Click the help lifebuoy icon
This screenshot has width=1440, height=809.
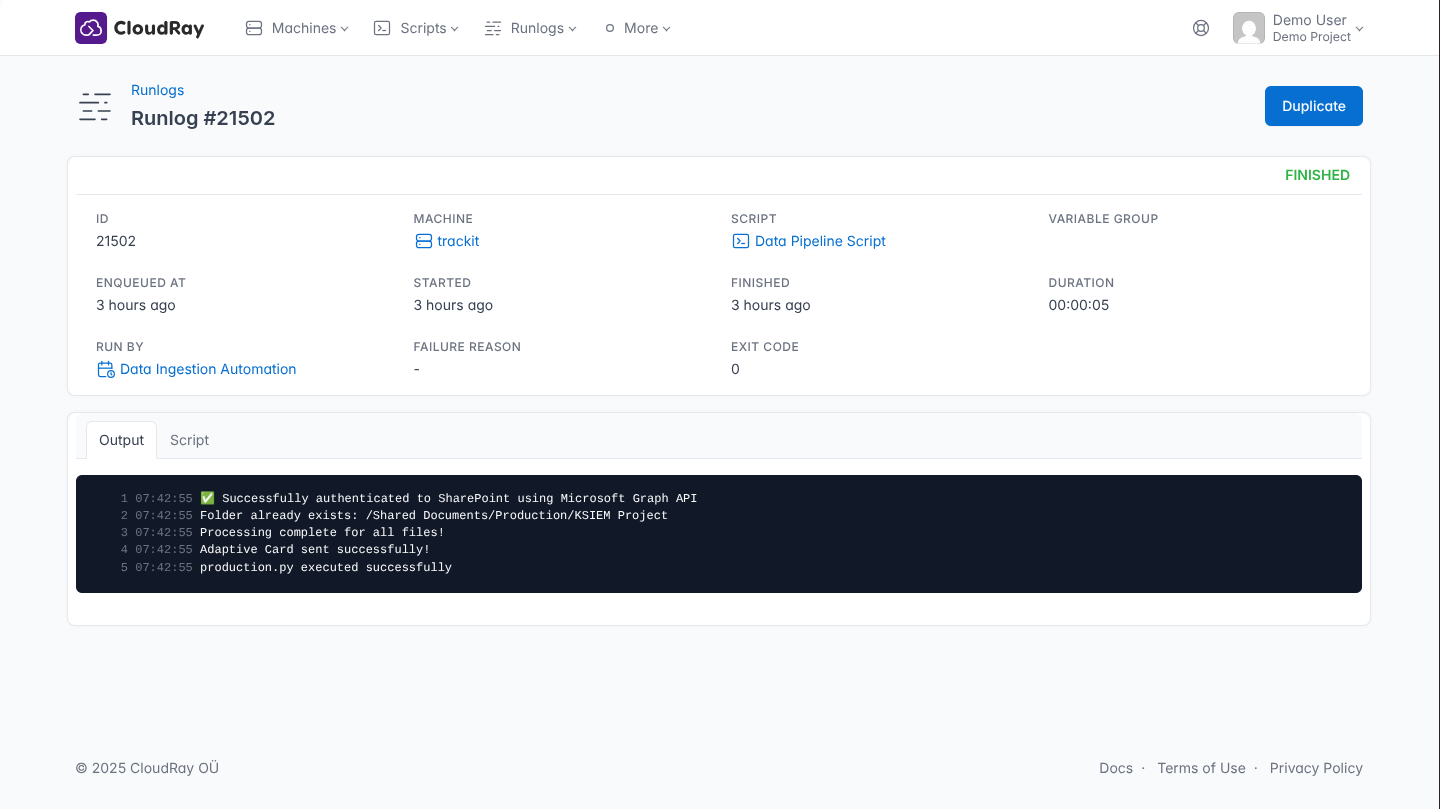1201,28
